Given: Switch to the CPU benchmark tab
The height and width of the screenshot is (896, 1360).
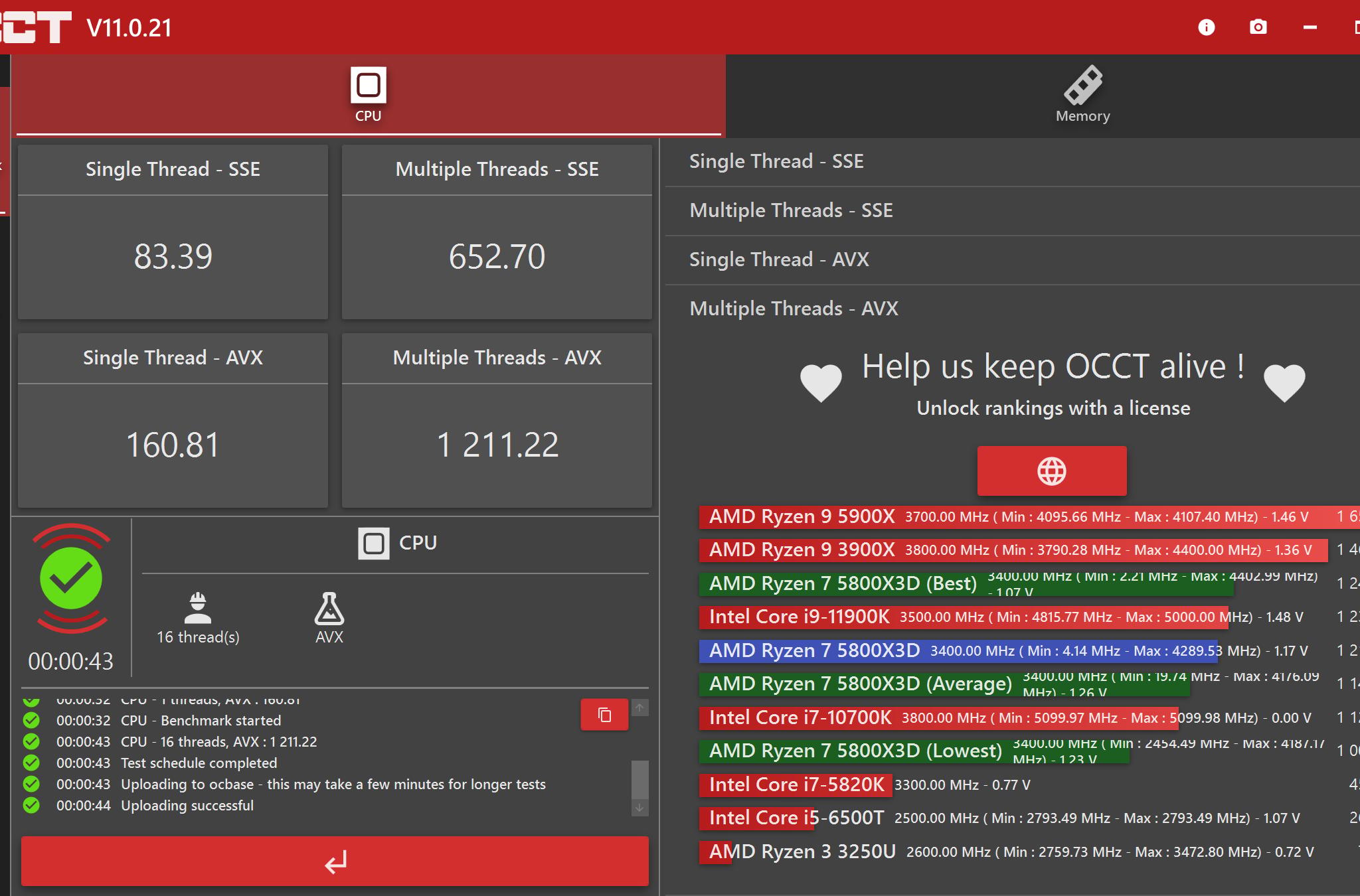Looking at the screenshot, I should pyautogui.click(x=369, y=96).
